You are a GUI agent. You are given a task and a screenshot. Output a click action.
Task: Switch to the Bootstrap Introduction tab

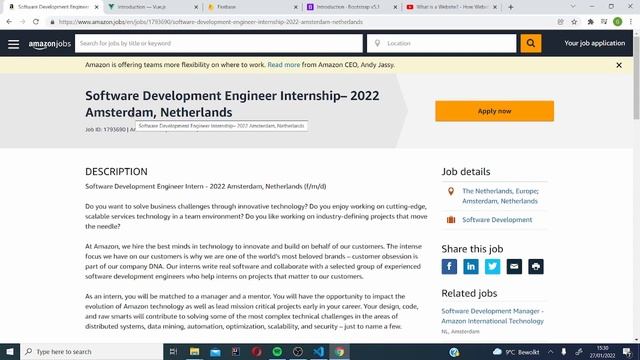click(x=352, y=7)
